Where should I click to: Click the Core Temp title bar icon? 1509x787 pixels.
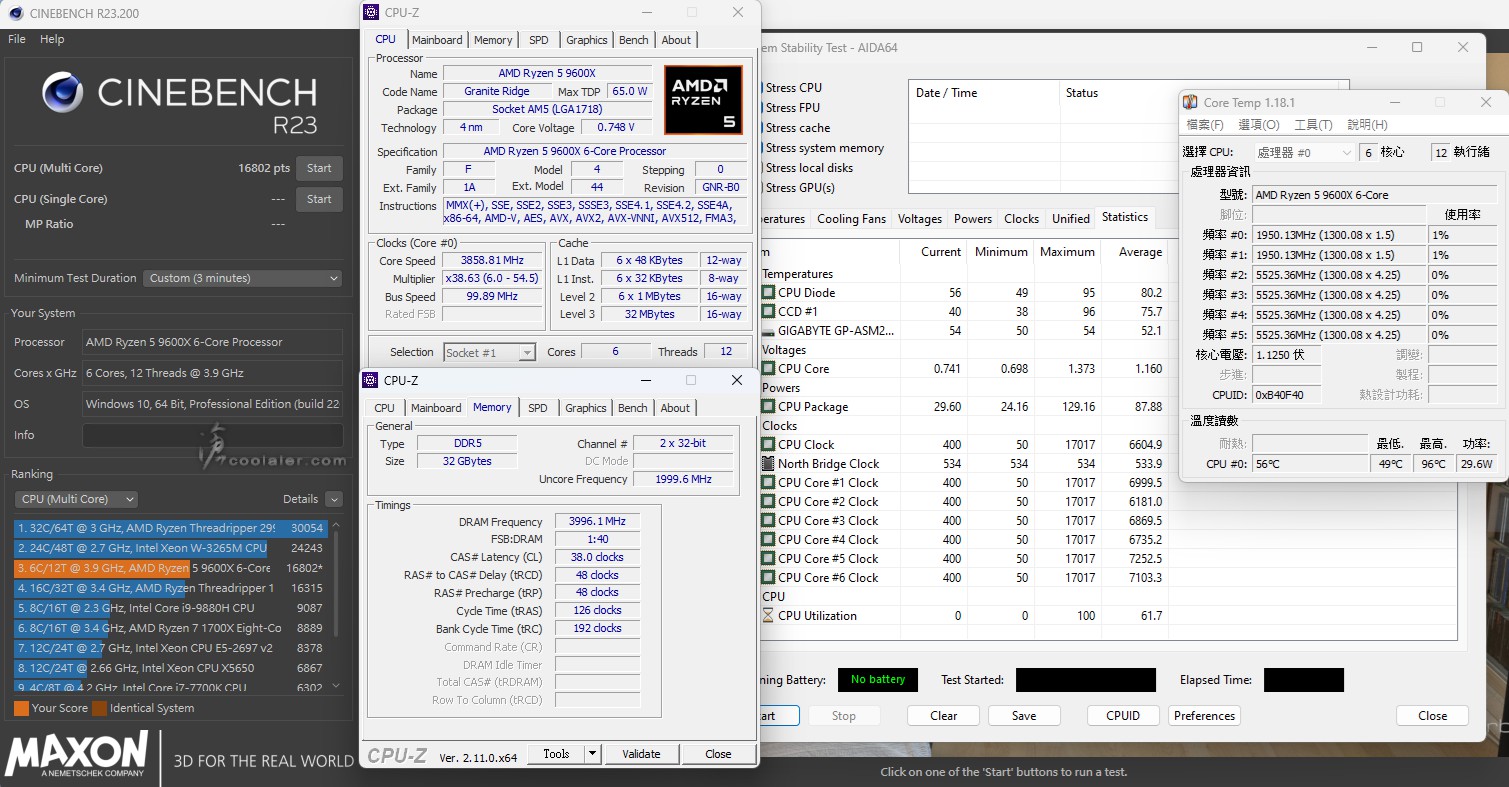click(1190, 102)
